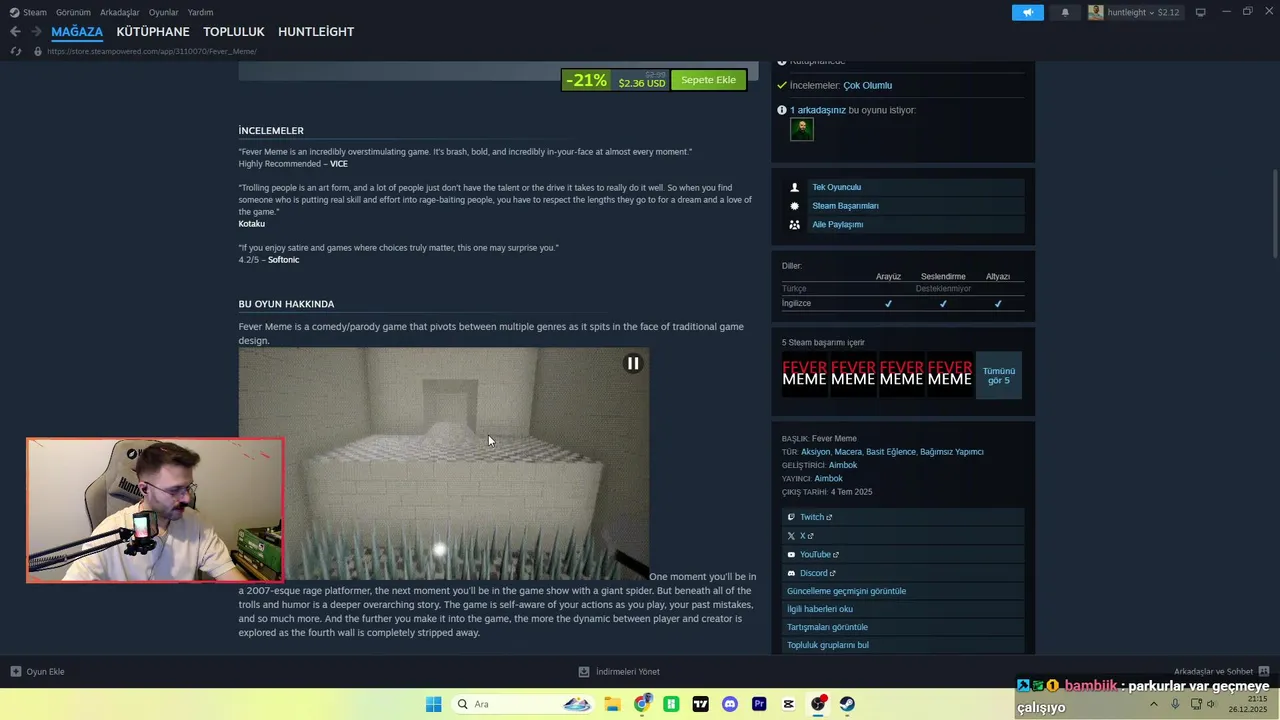1280x720 pixels.
Task: Open the 1 arkadaşınız link
Action: [x=818, y=110]
